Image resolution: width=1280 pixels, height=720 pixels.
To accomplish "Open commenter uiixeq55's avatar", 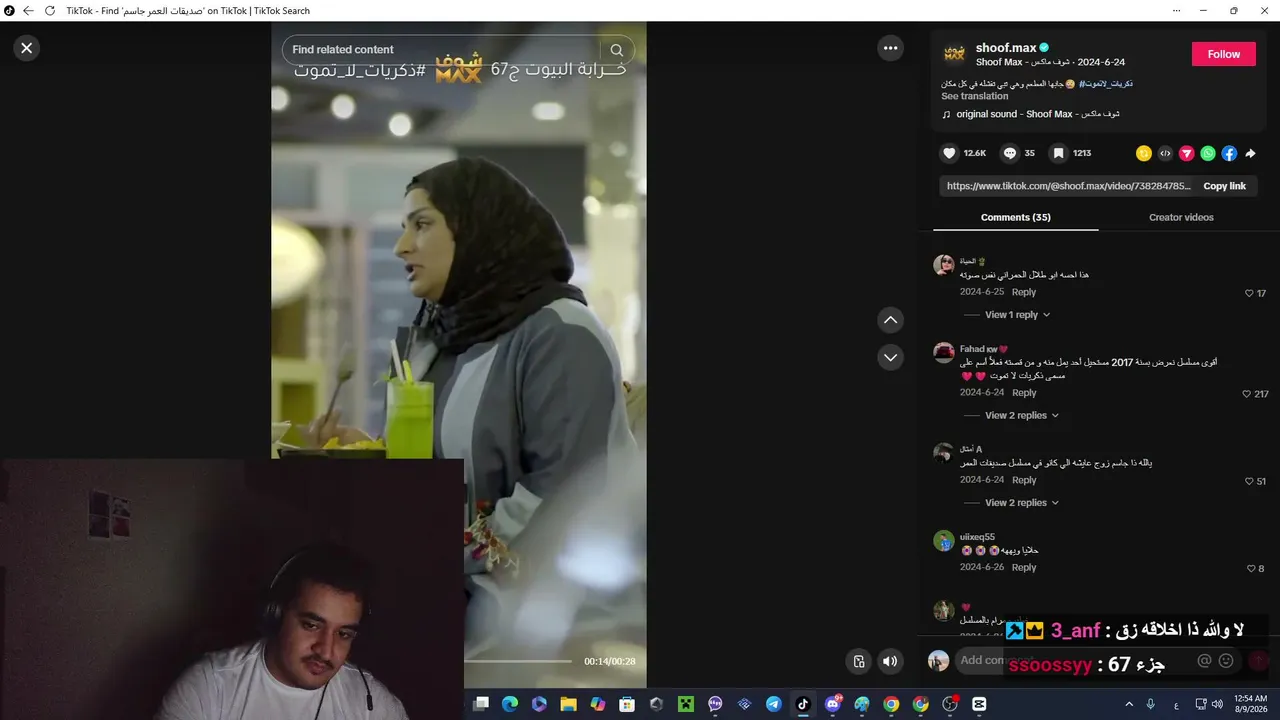I will click(x=943, y=541).
